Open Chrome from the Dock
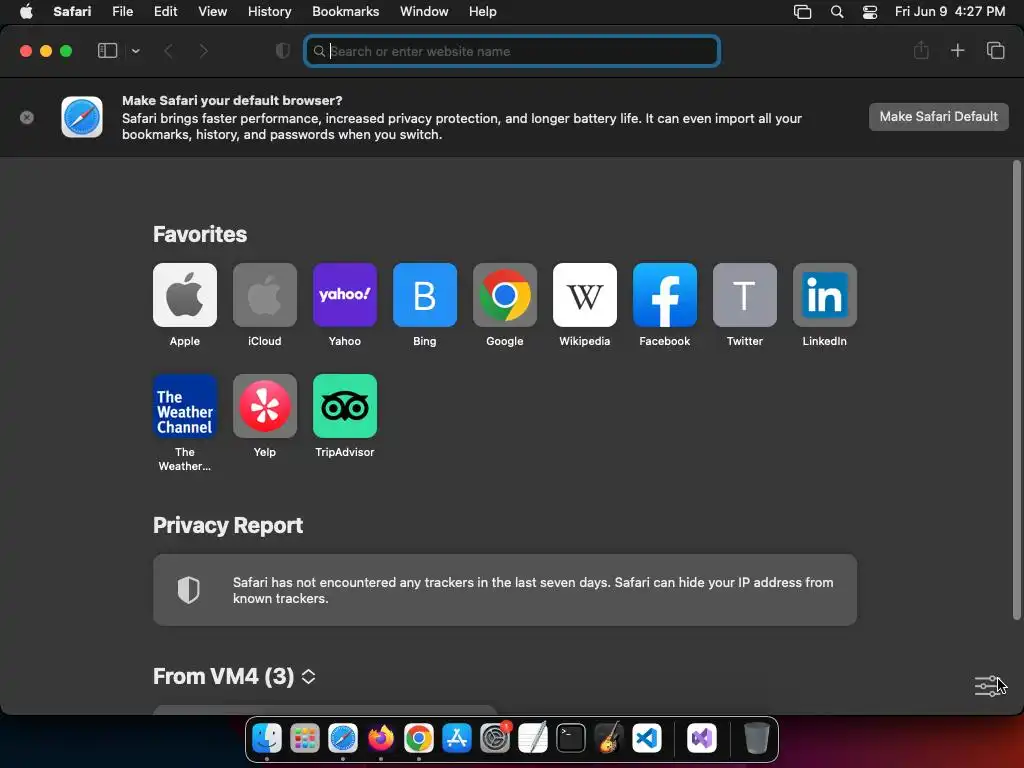Screen dimensions: 1024x768 click(419, 739)
